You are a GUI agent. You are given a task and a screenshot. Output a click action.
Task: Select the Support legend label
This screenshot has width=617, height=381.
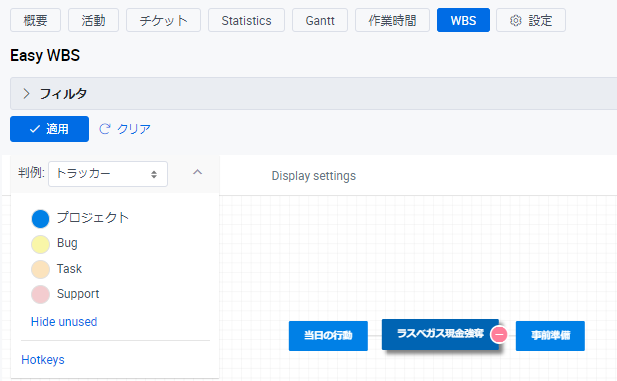[78, 294]
